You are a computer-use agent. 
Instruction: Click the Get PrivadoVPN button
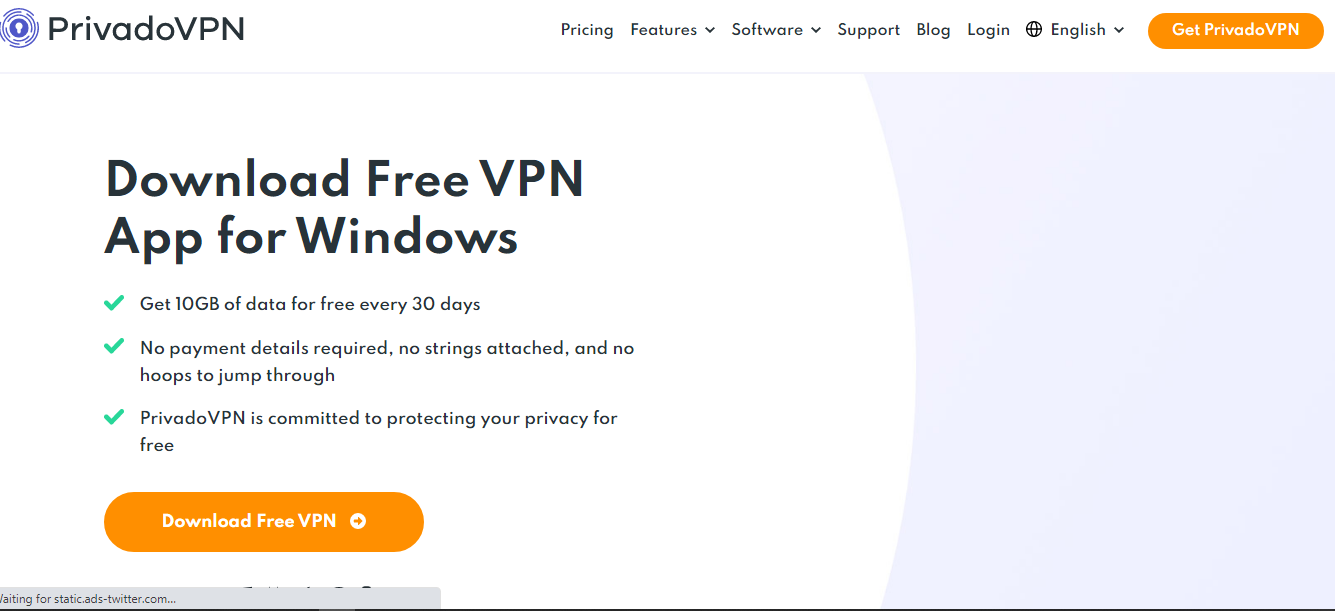click(x=1235, y=30)
